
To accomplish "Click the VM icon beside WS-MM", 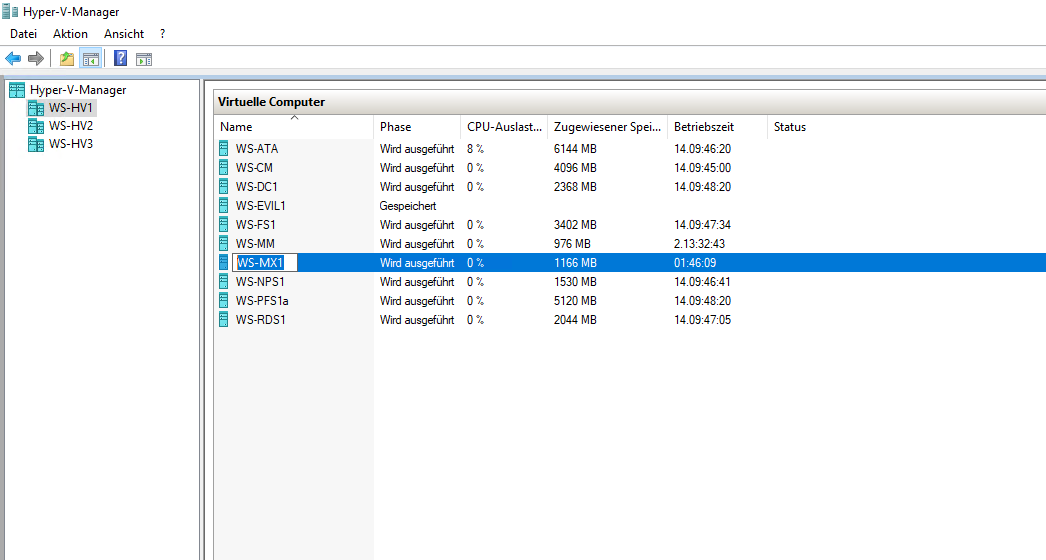I will coord(224,244).
